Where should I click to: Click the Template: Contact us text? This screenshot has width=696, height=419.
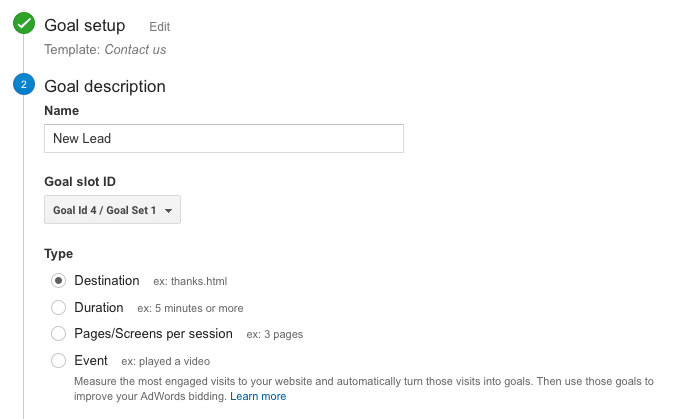click(105, 49)
